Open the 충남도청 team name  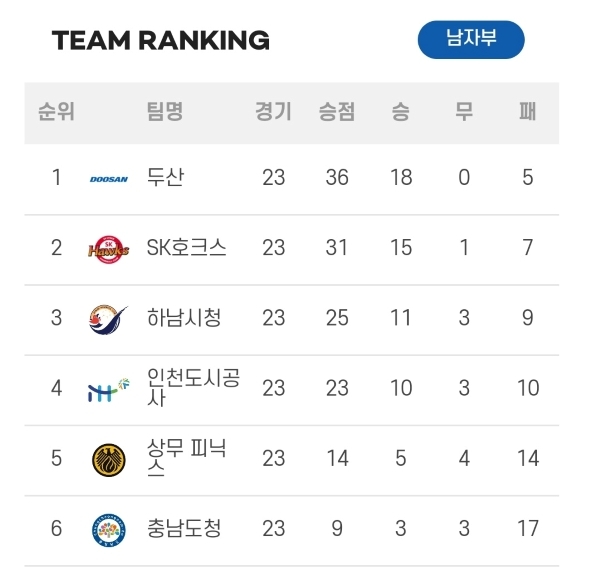[184, 528]
